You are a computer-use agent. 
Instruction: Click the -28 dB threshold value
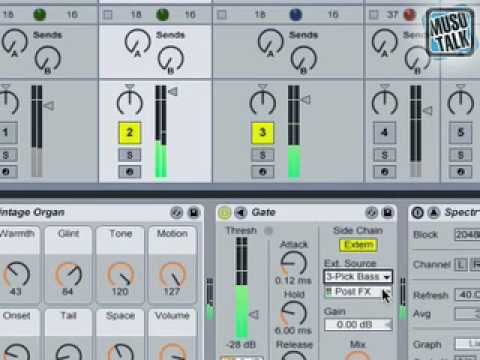point(241,345)
